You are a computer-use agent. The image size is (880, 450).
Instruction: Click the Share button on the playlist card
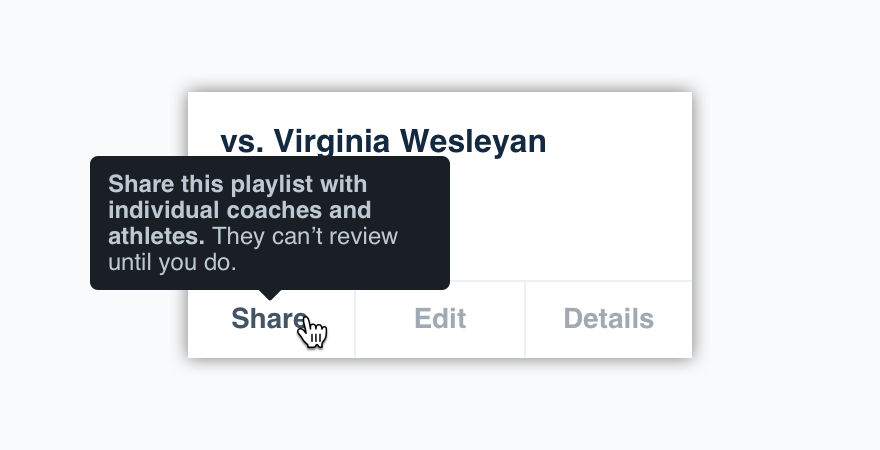271,319
